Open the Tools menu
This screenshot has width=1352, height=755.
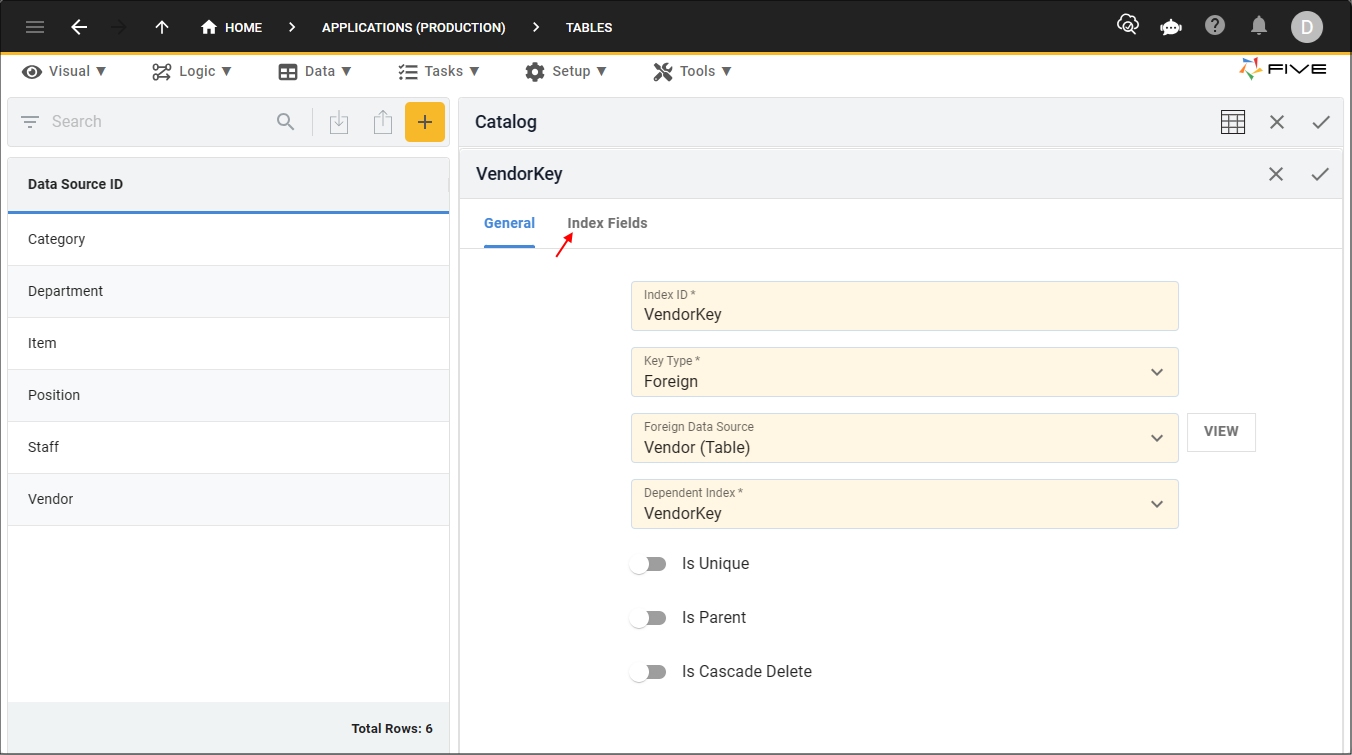pyautogui.click(x=693, y=71)
